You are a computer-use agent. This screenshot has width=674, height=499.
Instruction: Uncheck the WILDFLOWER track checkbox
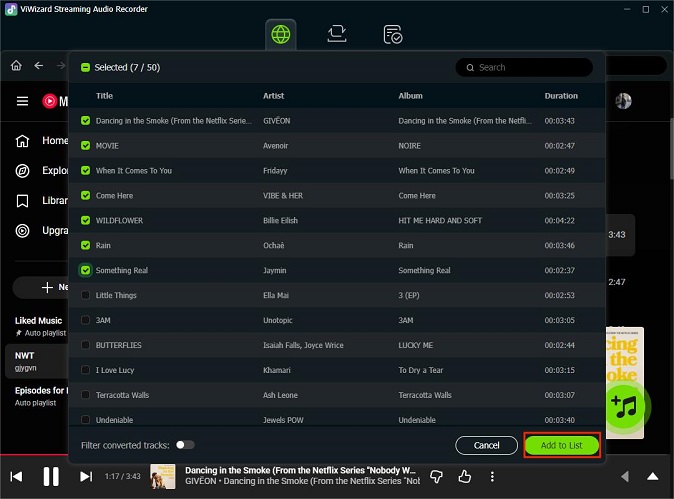[86, 220]
